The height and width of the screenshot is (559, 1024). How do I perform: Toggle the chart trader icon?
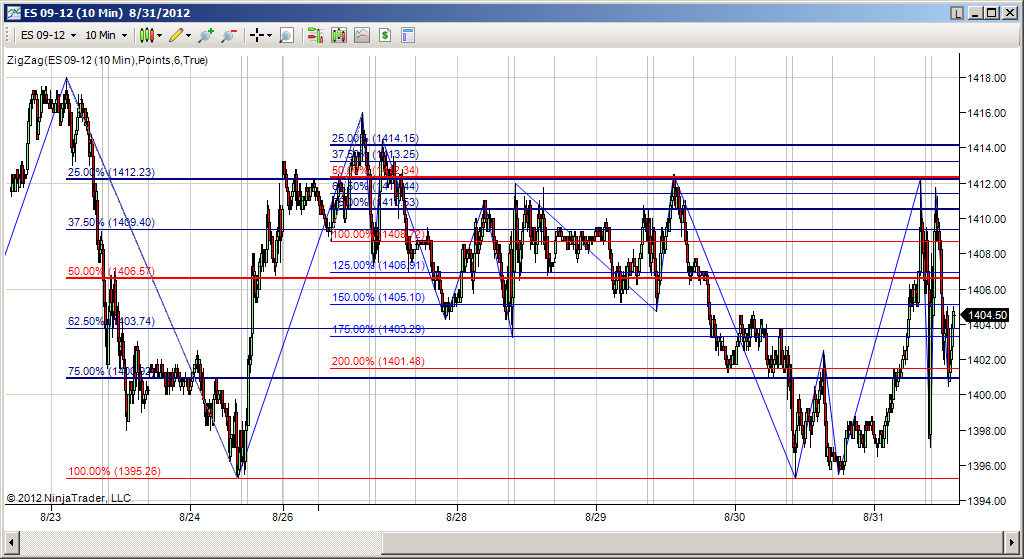pos(315,35)
